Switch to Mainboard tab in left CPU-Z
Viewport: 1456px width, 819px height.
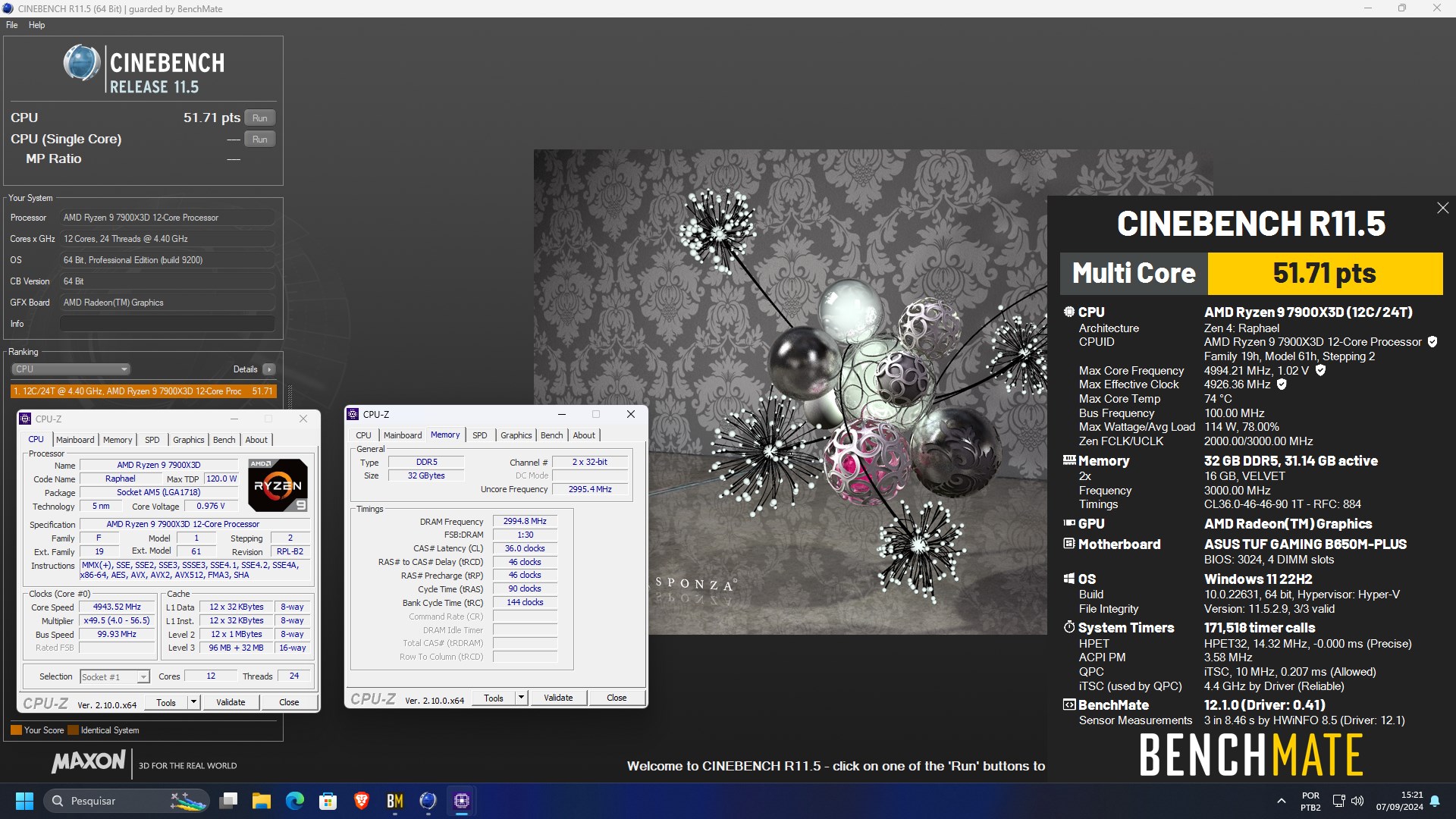[x=75, y=440]
